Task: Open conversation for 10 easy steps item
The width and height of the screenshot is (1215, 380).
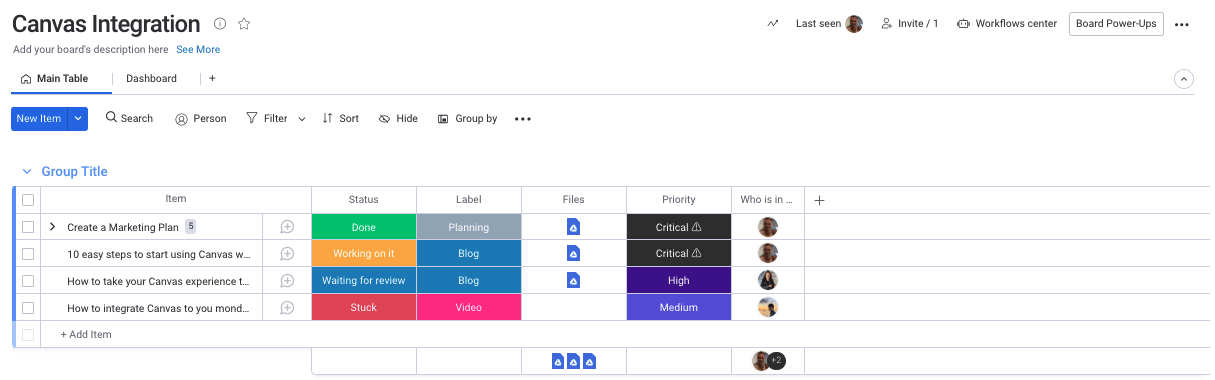Action: click(287, 254)
